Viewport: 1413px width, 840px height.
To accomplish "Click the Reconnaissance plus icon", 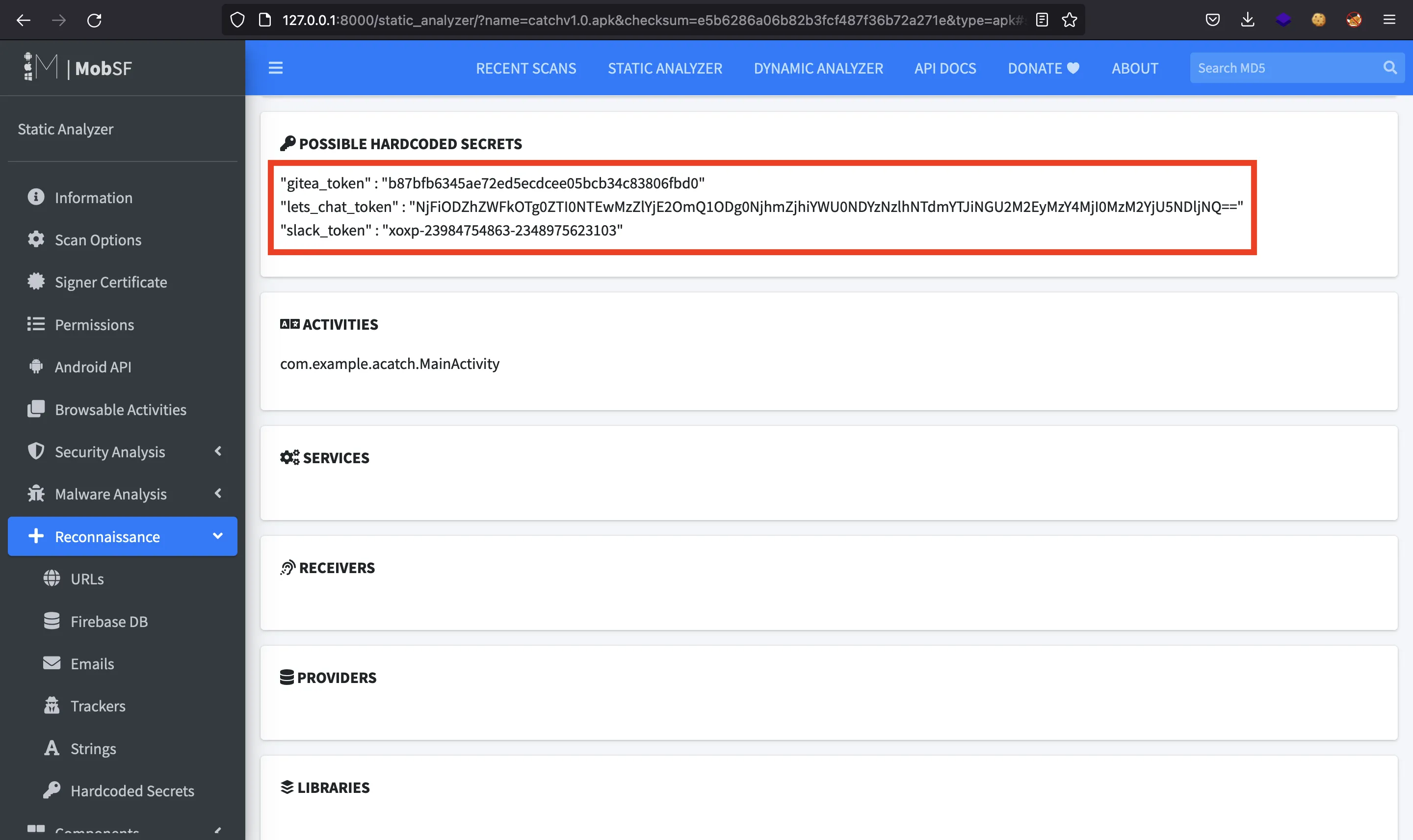I will (36, 536).
